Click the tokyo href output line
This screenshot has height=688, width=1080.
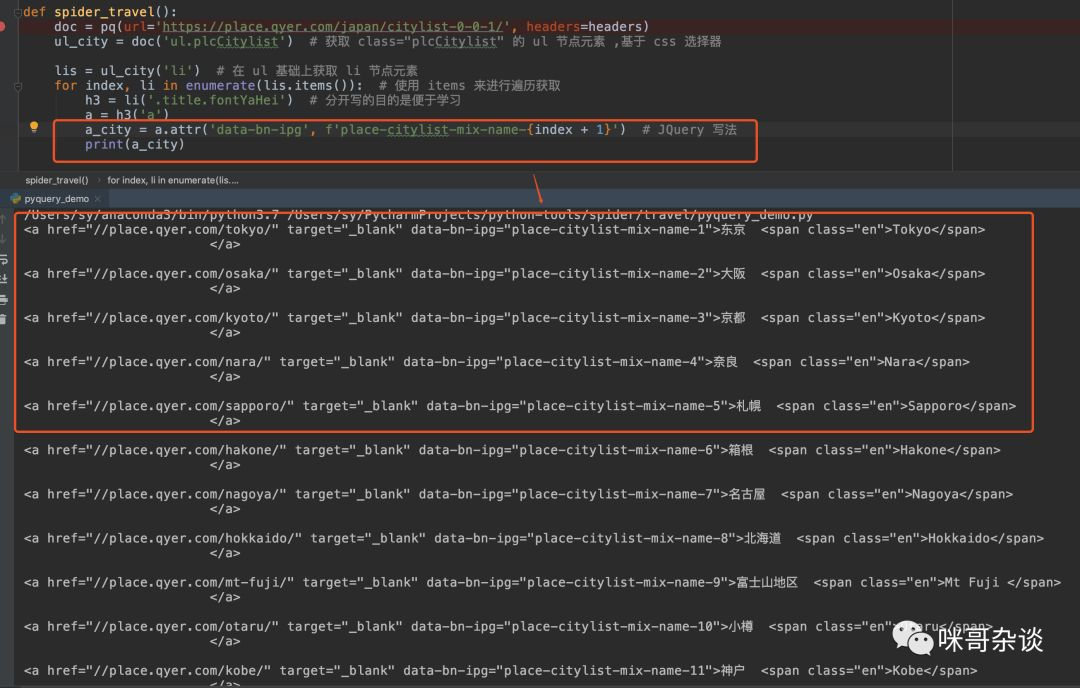(x=504, y=230)
